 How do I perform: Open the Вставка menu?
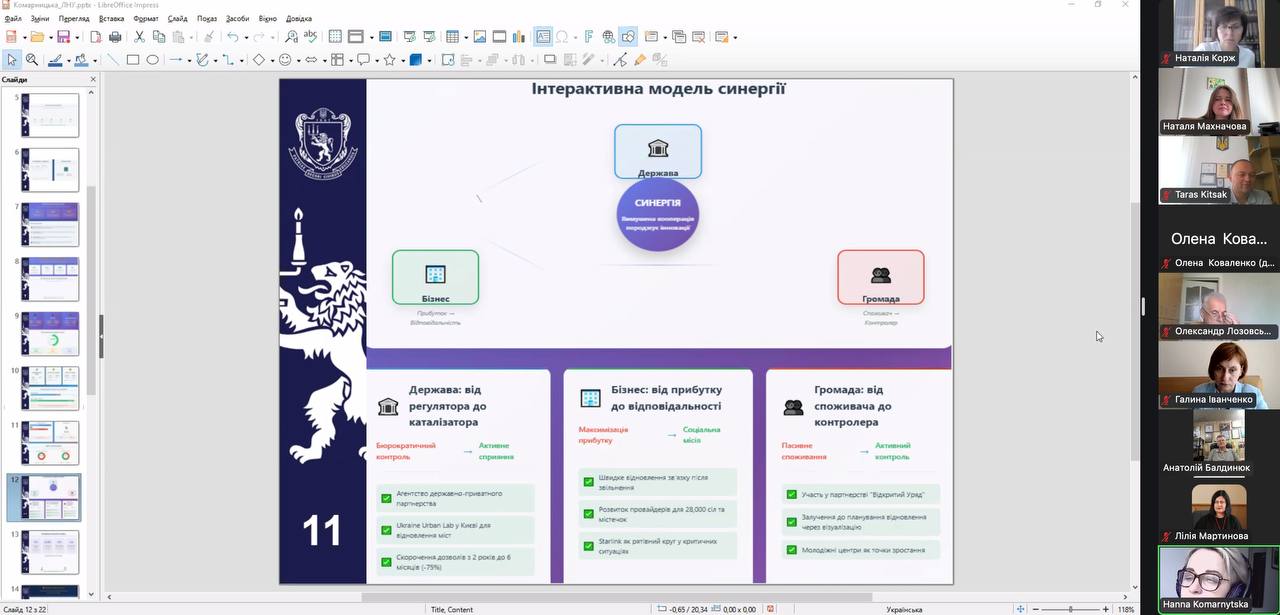112,18
